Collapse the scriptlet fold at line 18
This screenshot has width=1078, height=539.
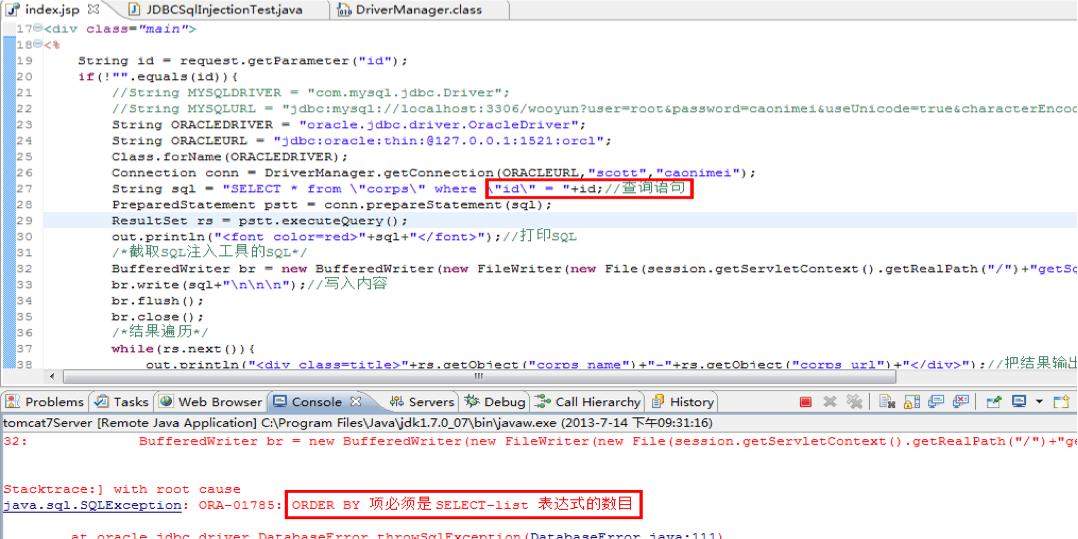(x=38, y=45)
